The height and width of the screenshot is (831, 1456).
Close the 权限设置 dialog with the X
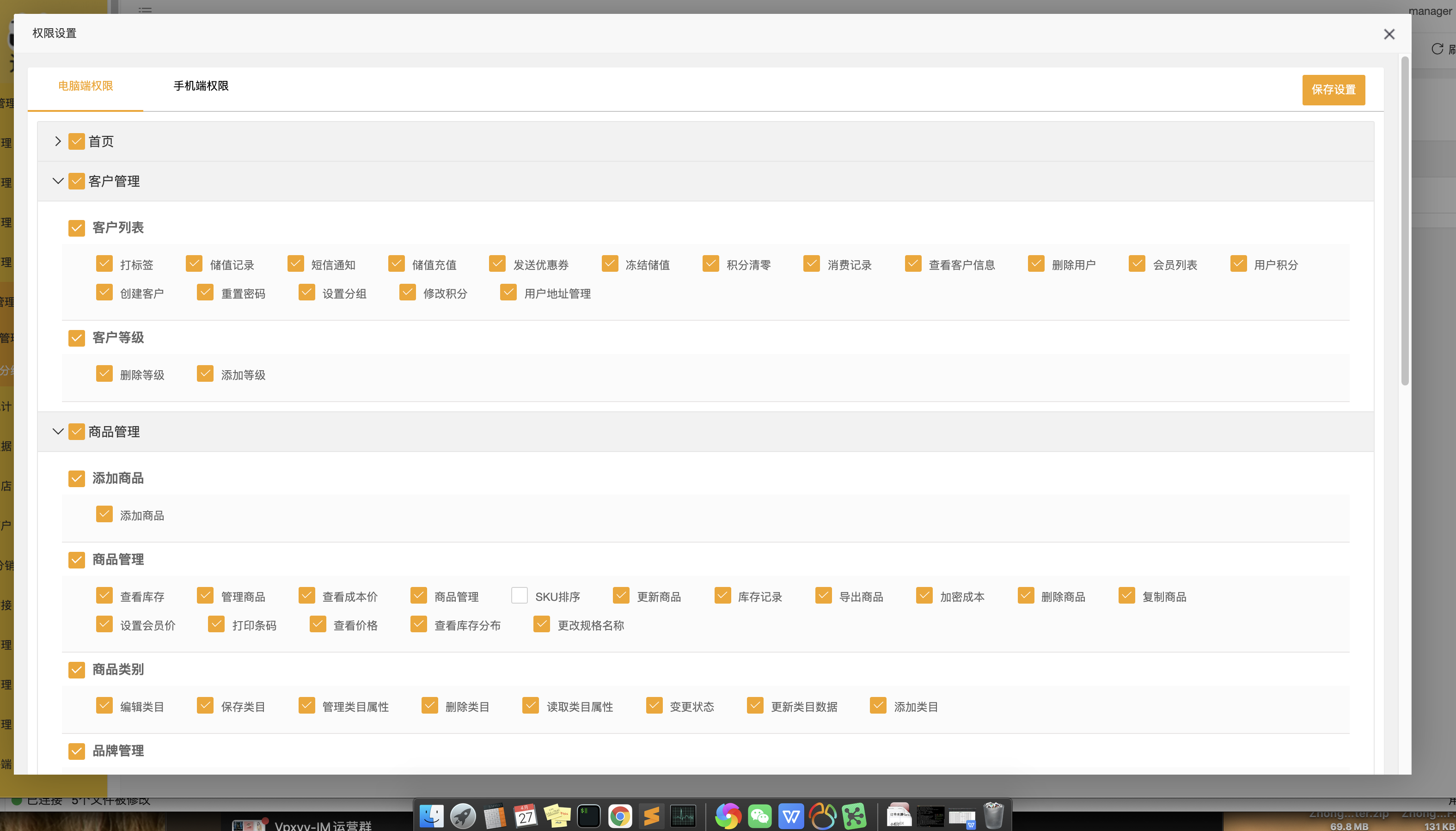click(x=1389, y=34)
